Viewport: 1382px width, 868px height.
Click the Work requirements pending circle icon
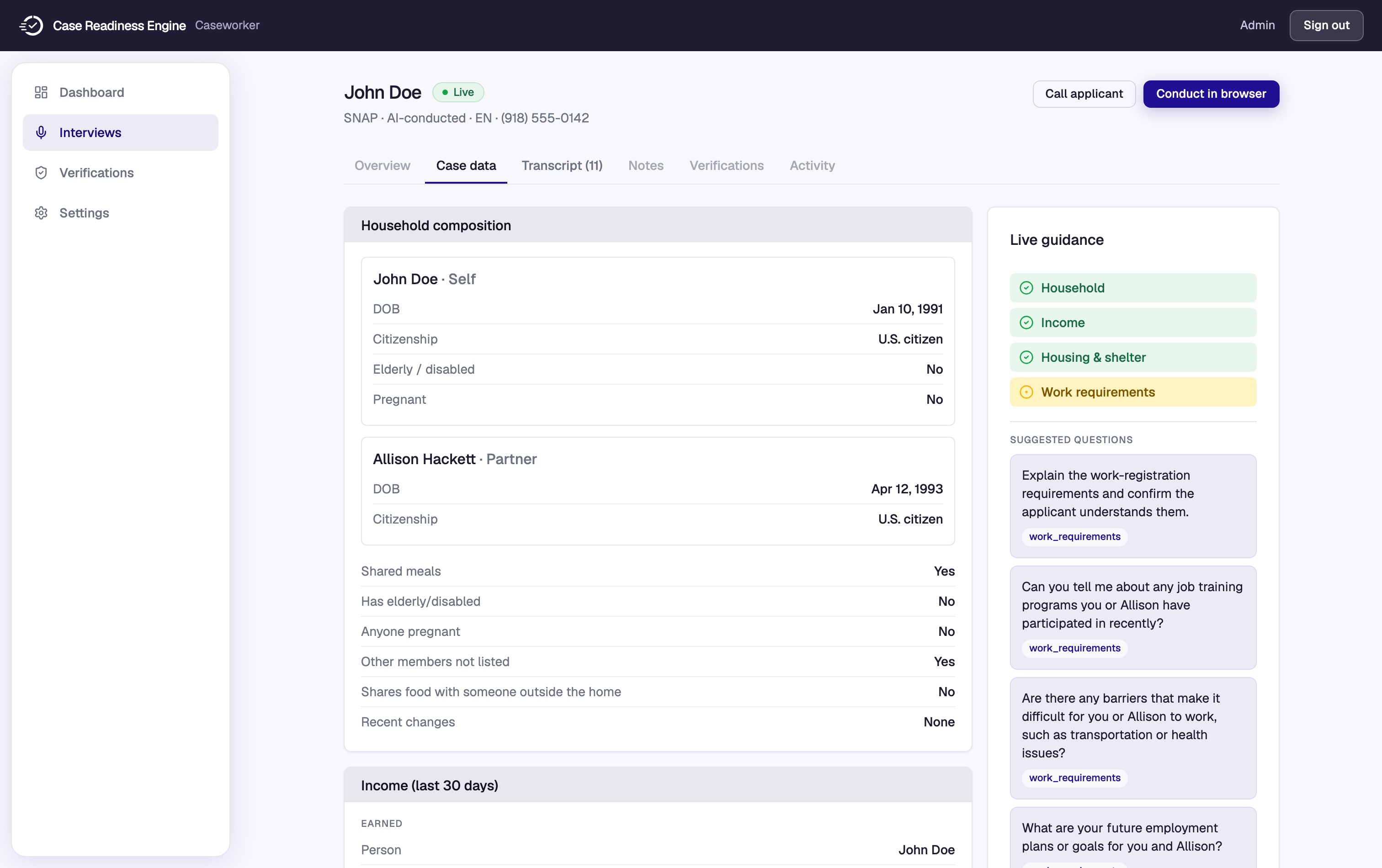tap(1026, 392)
